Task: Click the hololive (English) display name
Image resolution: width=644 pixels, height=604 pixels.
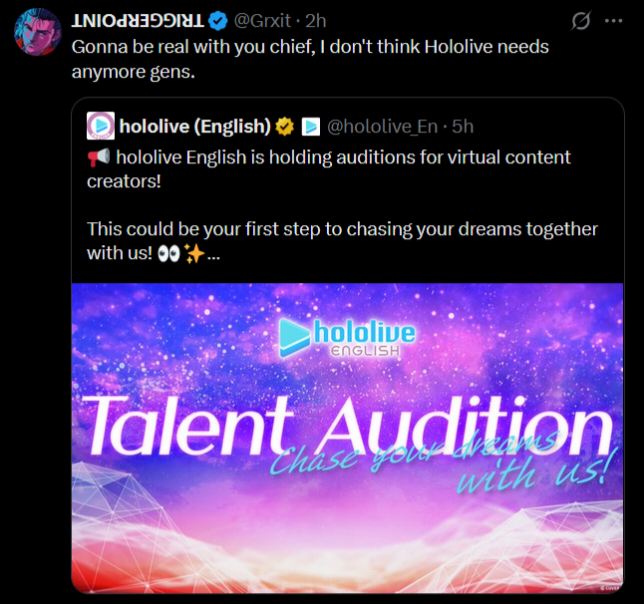Action: click(195, 126)
